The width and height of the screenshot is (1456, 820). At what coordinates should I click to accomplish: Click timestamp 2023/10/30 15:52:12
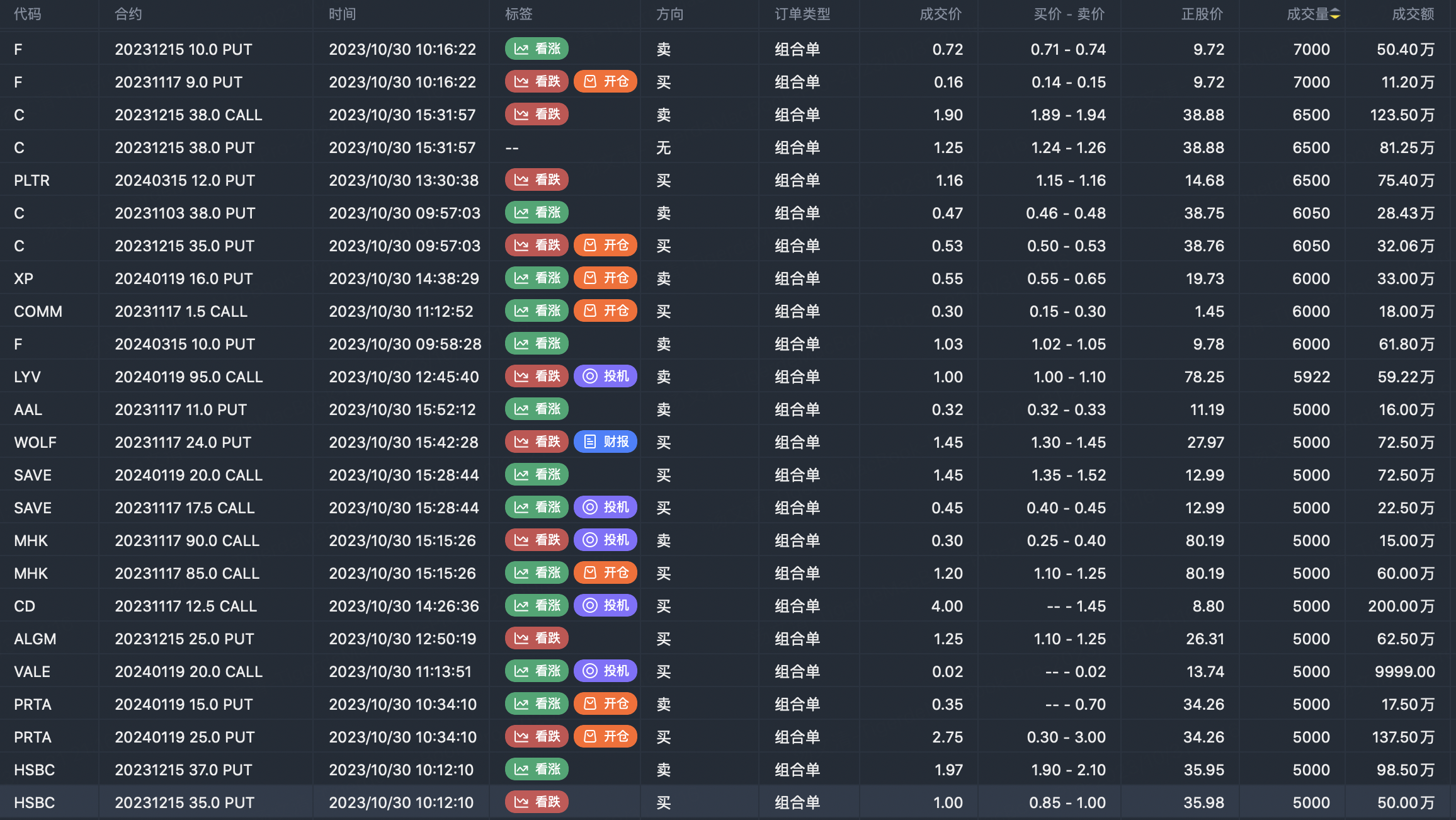(402, 409)
